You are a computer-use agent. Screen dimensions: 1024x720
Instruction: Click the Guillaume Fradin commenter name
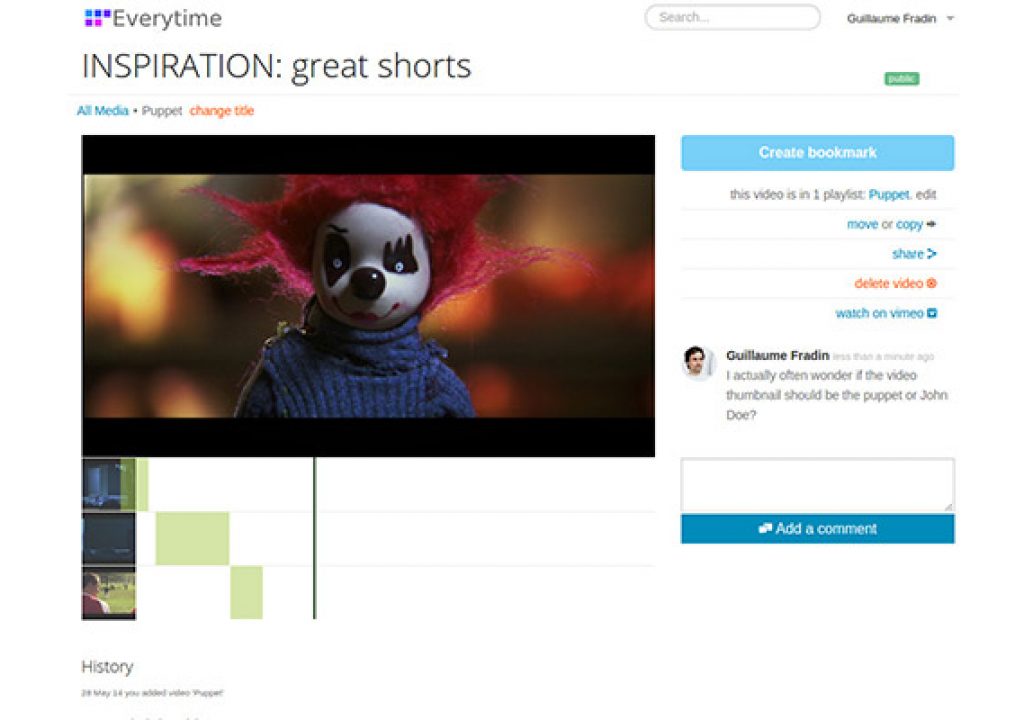click(777, 355)
